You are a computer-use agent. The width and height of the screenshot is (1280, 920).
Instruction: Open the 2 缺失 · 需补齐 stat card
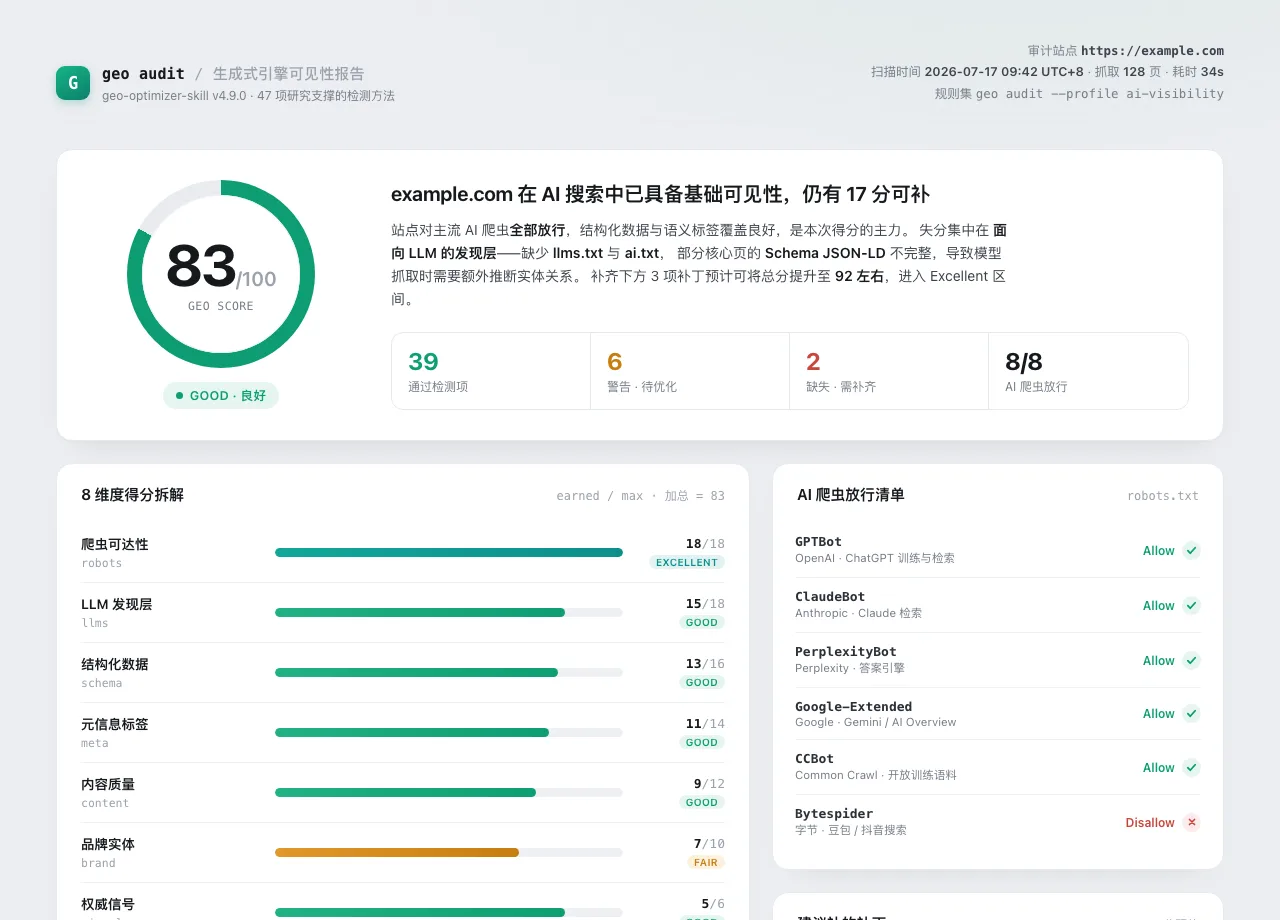click(889, 371)
